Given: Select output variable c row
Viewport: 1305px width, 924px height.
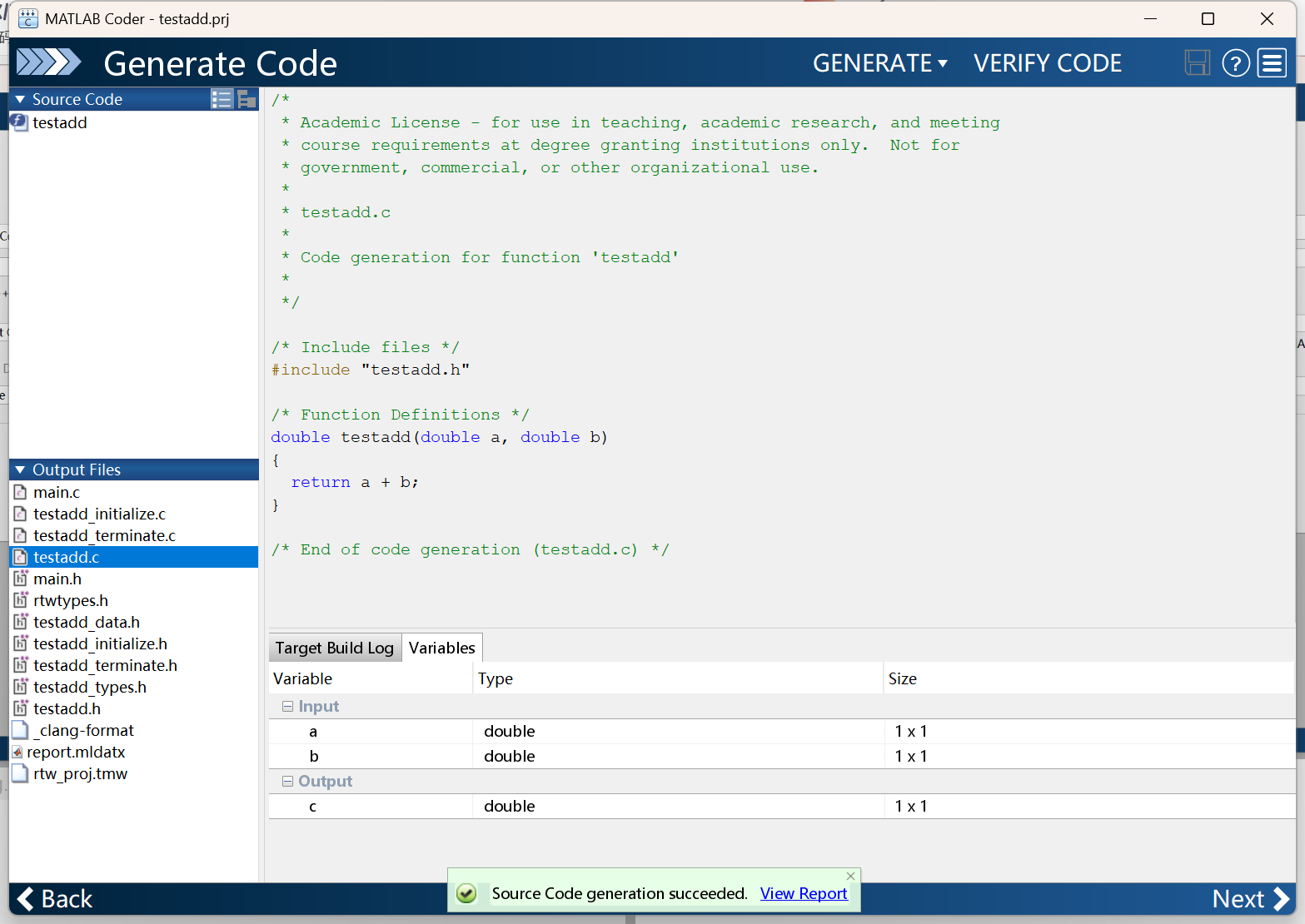Looking at the screenshot, I should click(782, 806).
